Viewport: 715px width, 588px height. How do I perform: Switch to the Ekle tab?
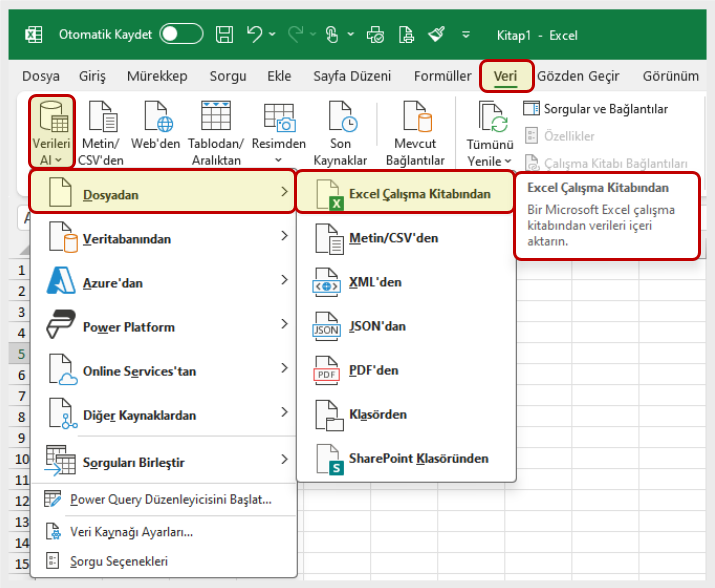point(279,76)
